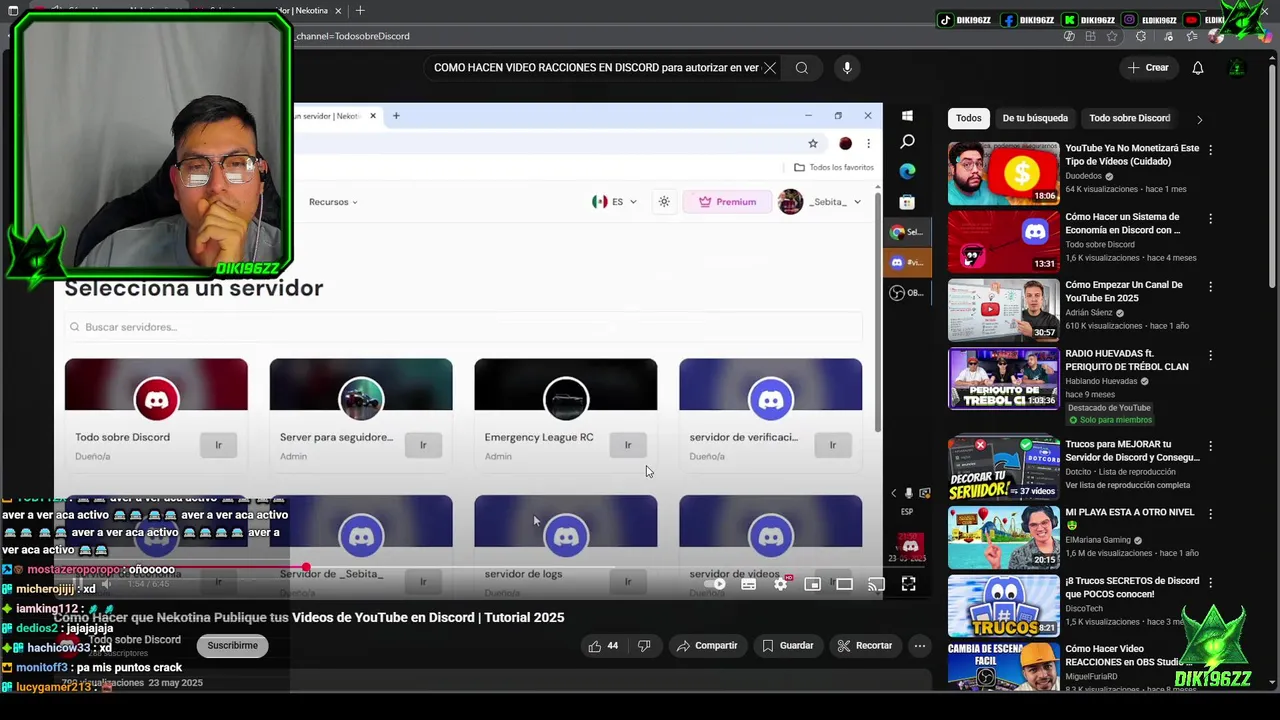Open options for Cómo Empezar Un Canal video
Viewport: 1280px width, 720px height.
coord(1210,287)
